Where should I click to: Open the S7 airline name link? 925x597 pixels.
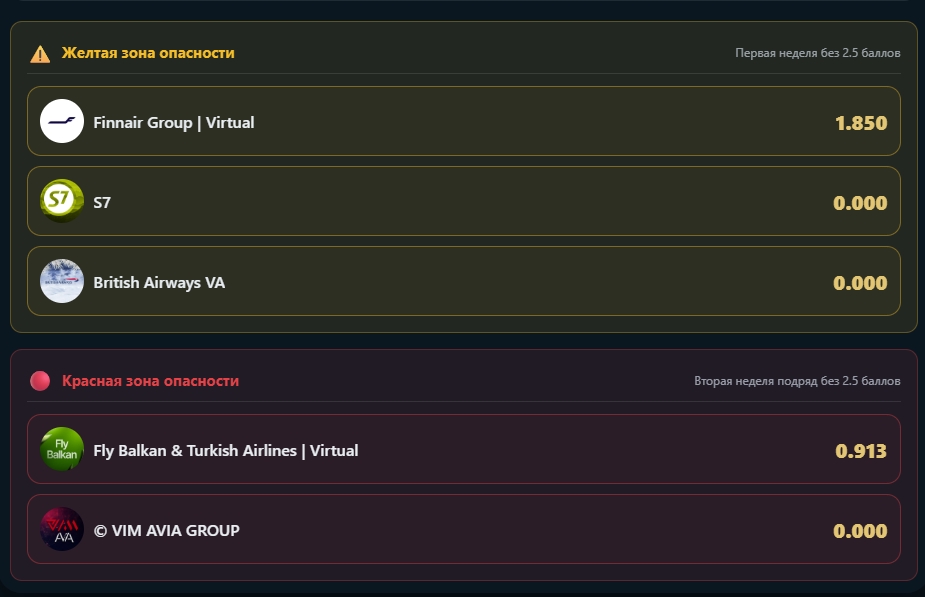[102, 203]
